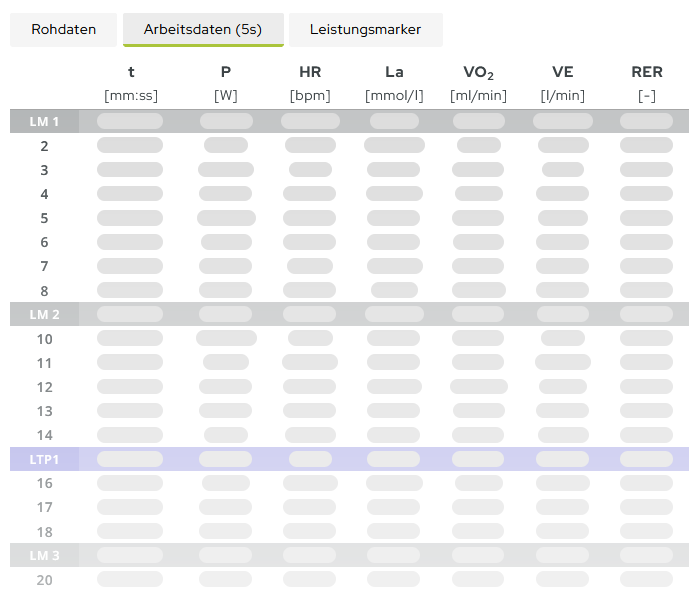The image size is (700, 600).
Task: Click row number 5 label
Action: pos(44,218)
